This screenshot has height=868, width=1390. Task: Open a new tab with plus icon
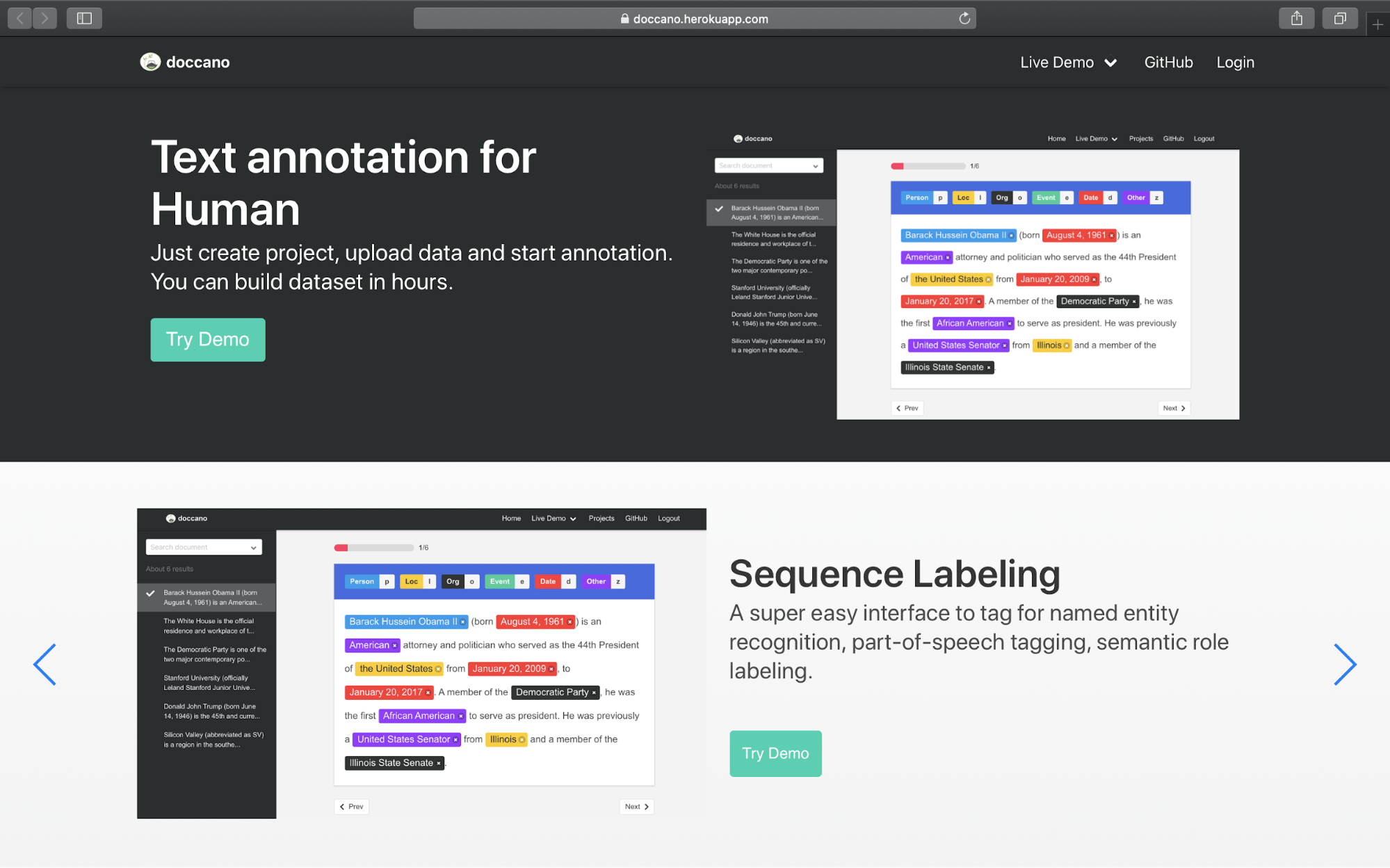1377,24
